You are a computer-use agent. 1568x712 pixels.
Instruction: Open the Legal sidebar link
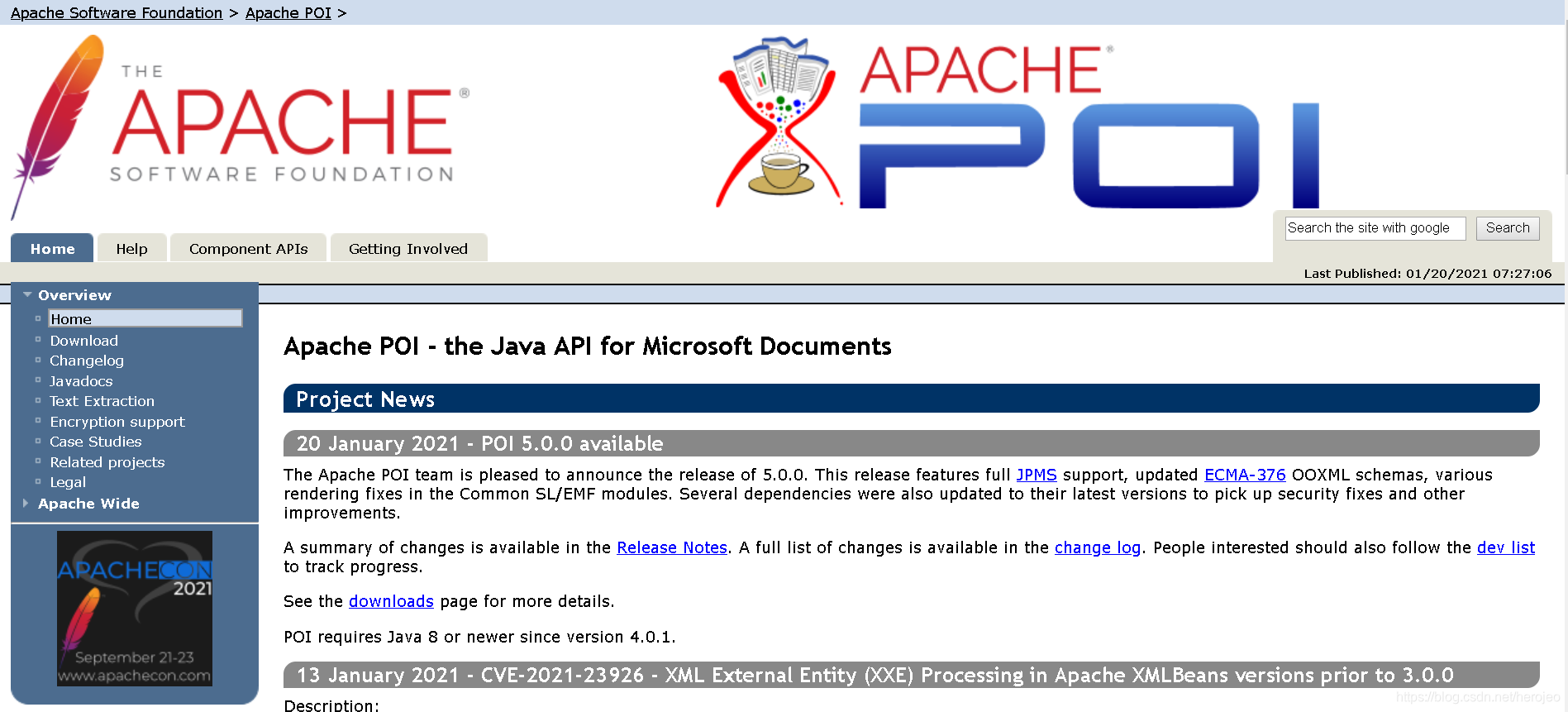pyautogui.click(x=68, y=482)
